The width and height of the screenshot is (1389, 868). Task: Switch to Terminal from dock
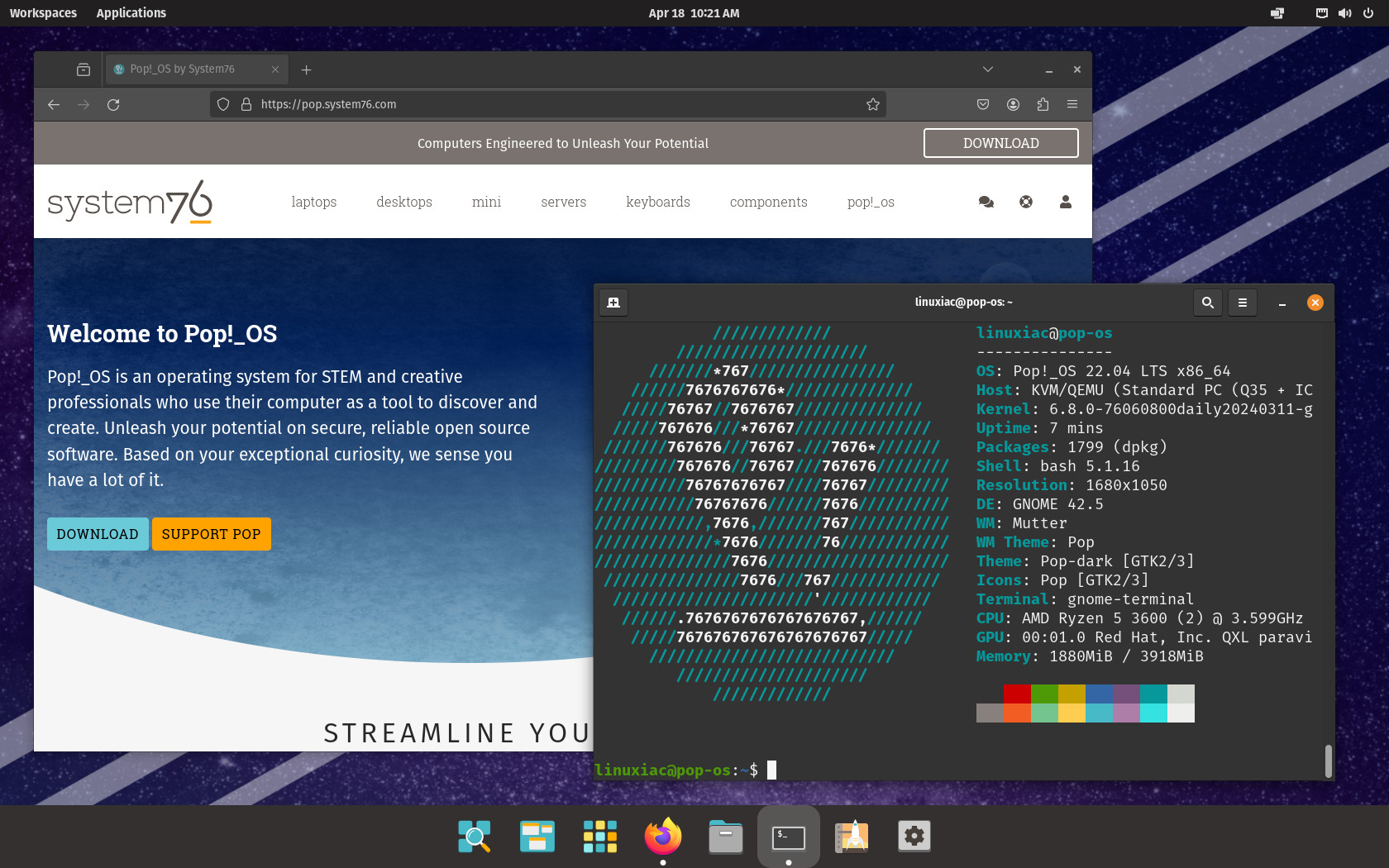coord(789,837)
